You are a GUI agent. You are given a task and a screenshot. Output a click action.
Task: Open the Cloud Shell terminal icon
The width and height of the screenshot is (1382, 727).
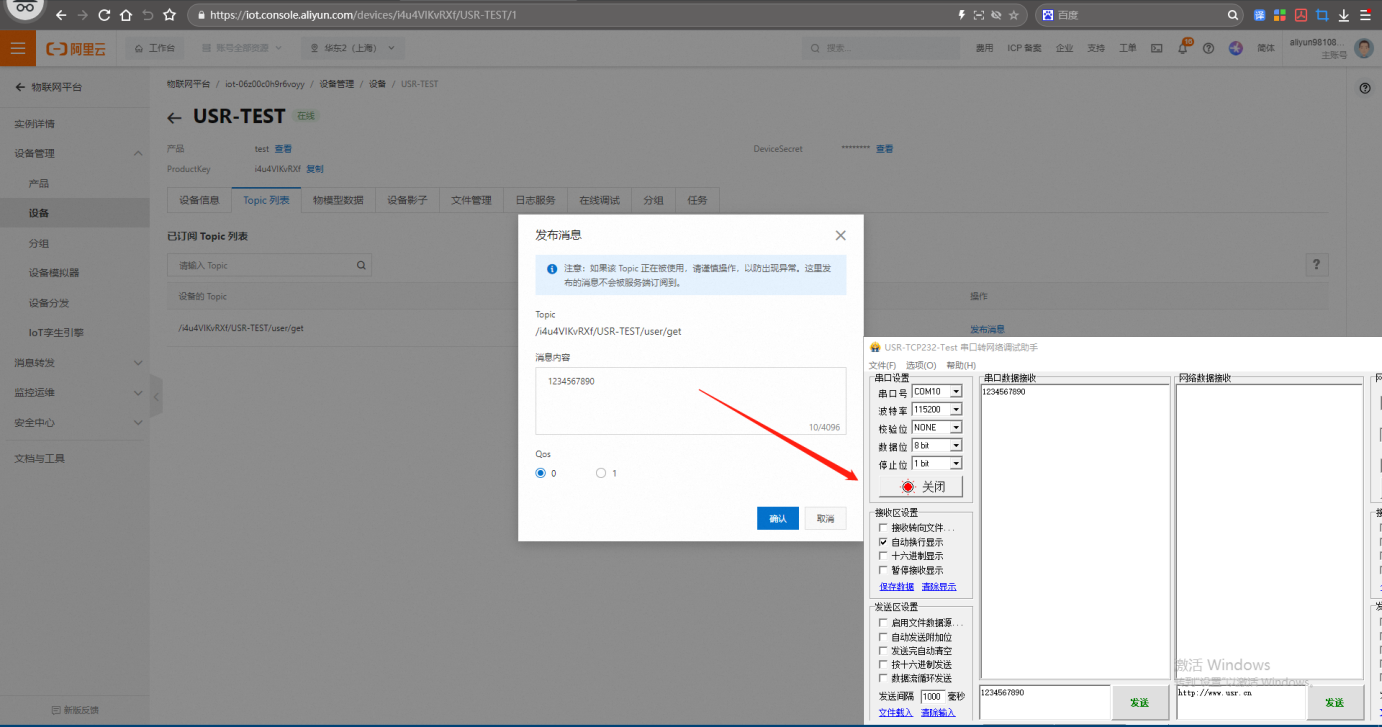(x=1156, y=48)
